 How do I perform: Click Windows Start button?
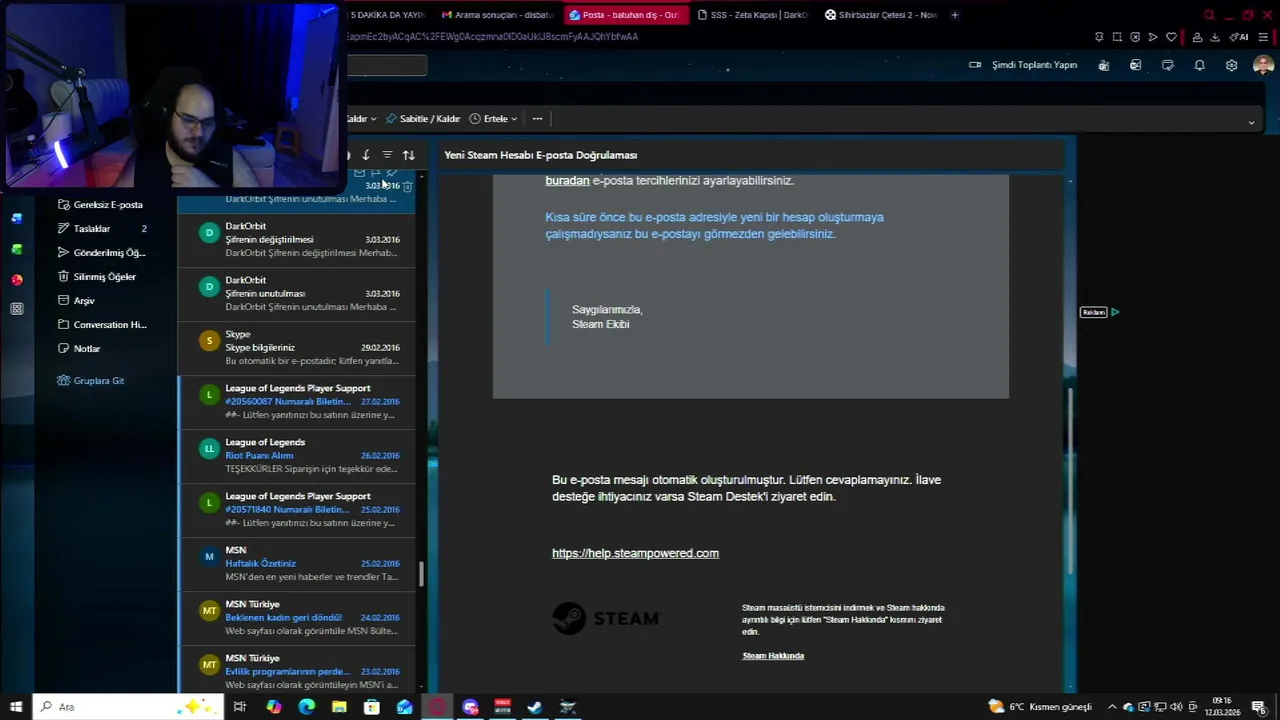point(16,707)
